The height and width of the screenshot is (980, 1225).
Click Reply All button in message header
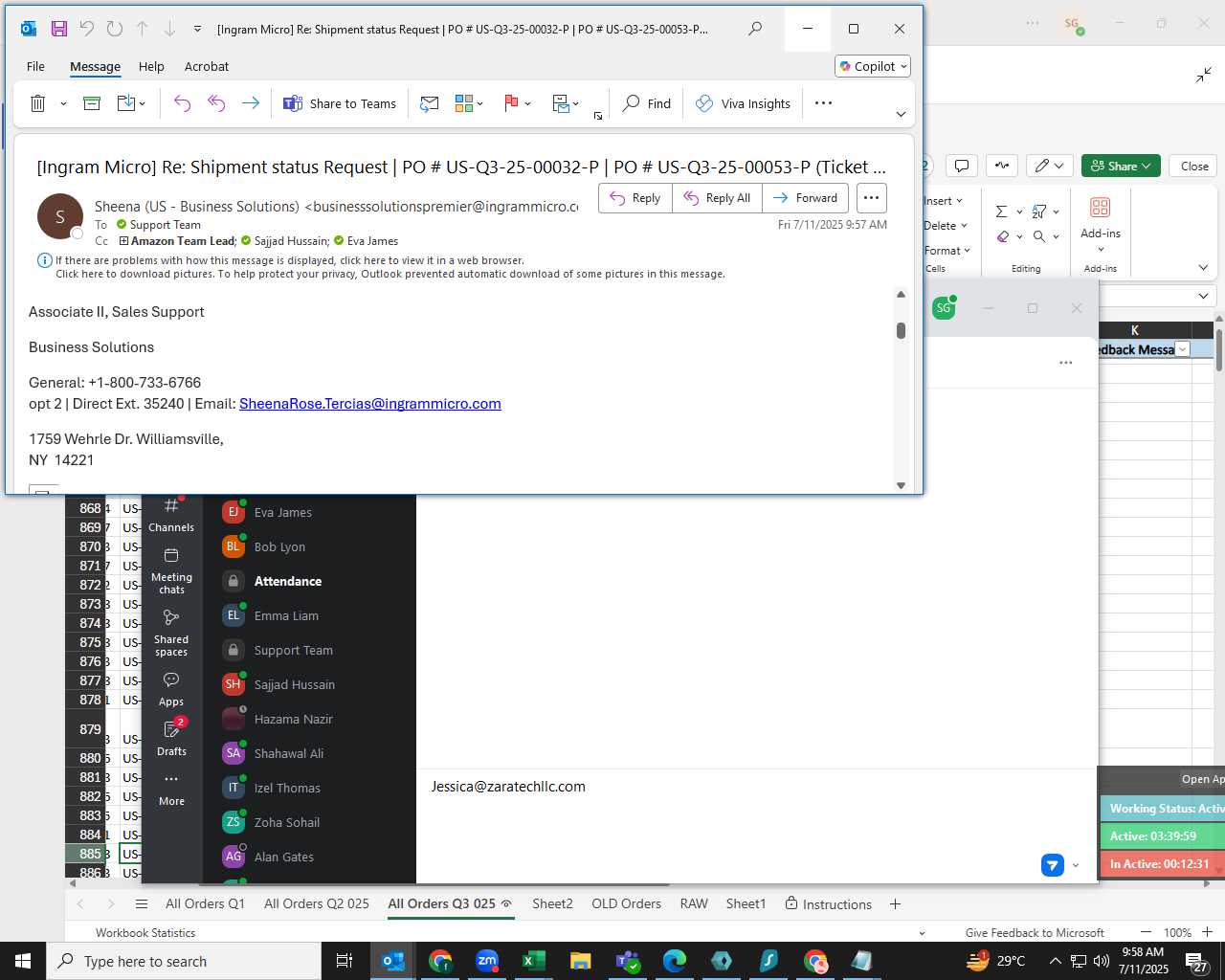coord(717,198)
